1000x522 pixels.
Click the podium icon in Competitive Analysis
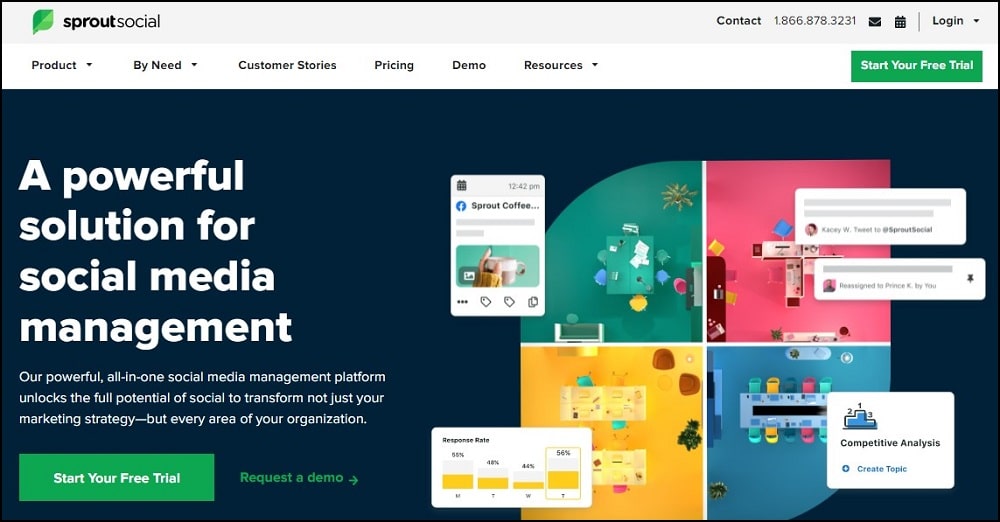[860, 416]
